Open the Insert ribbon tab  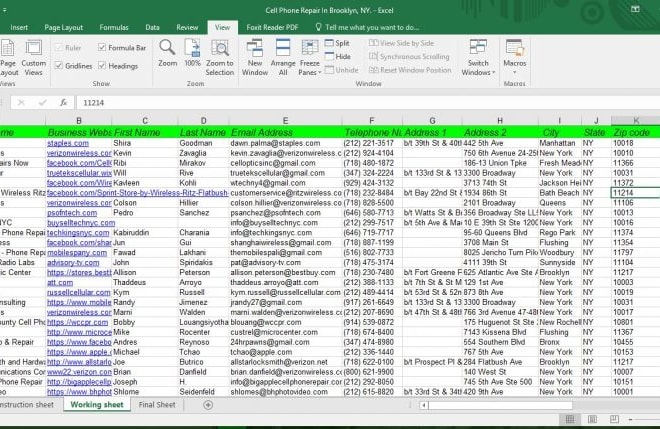tap(19, 27)
